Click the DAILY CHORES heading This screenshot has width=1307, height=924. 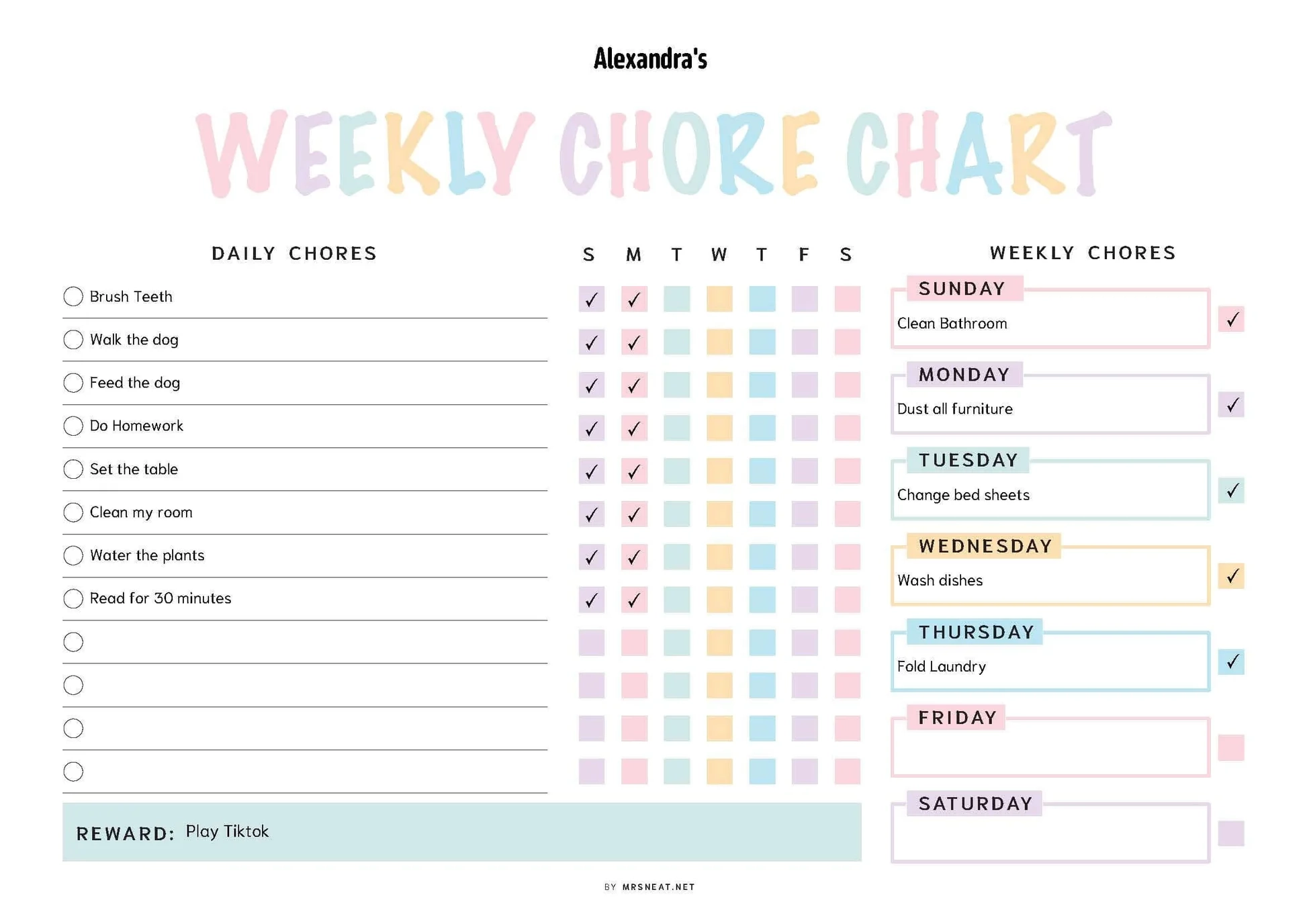(294, 253)
